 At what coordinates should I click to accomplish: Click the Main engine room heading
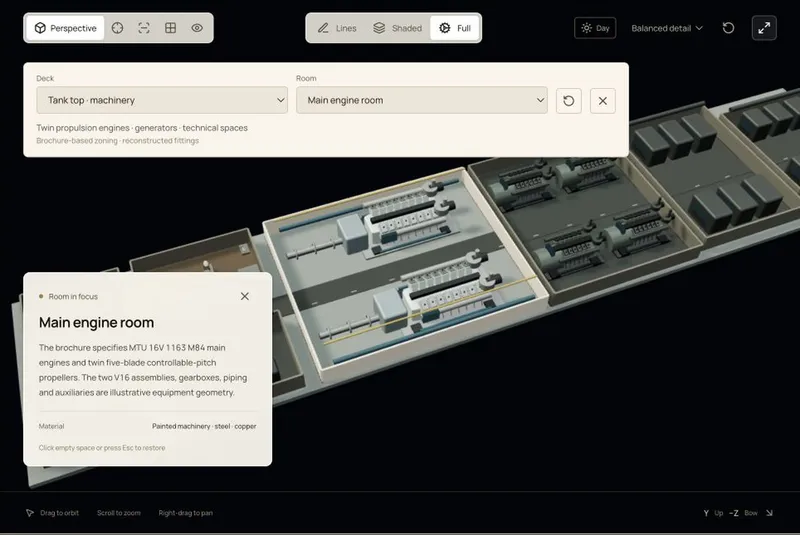96,322
